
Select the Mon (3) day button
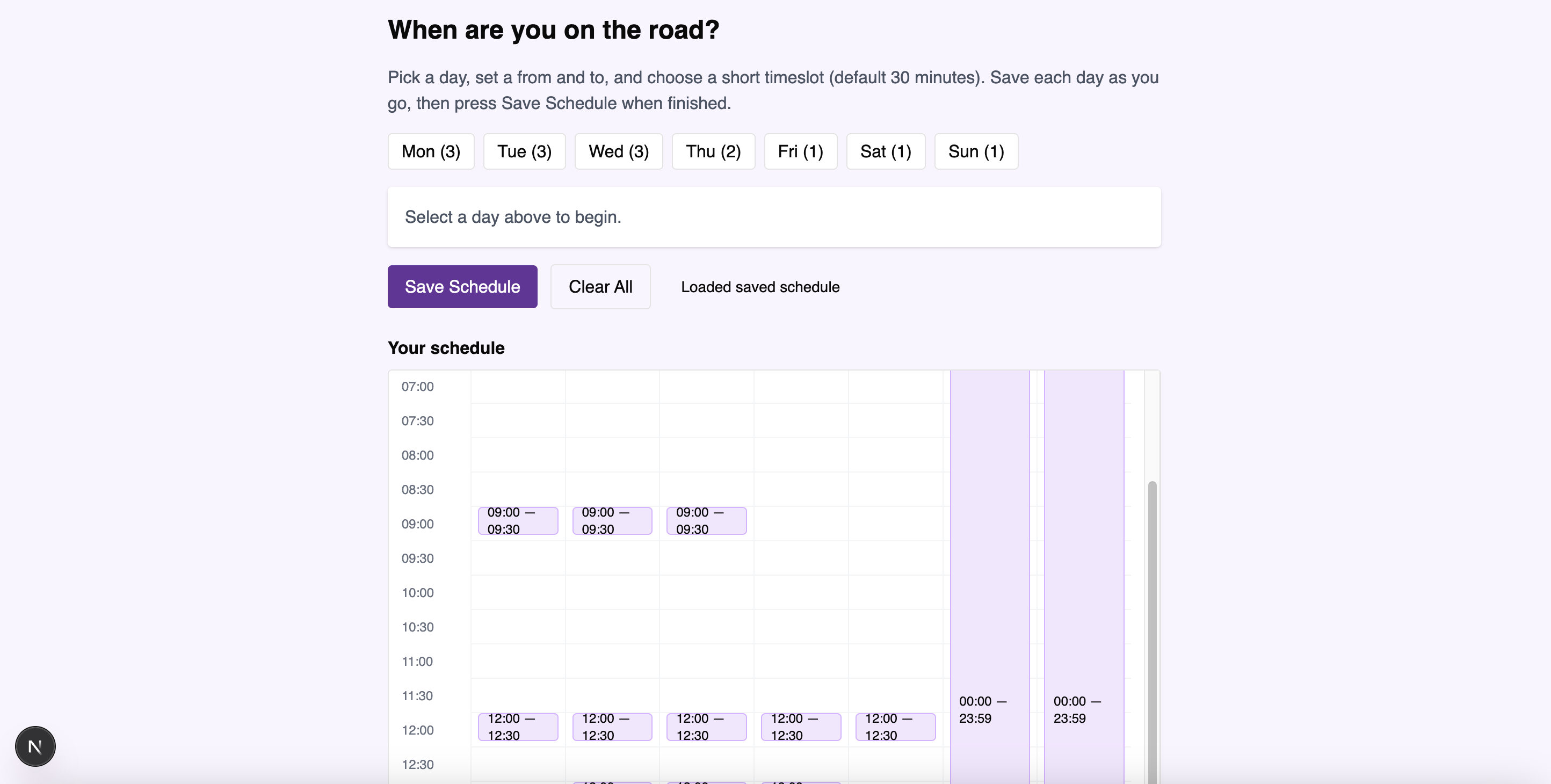click(431, 151)
